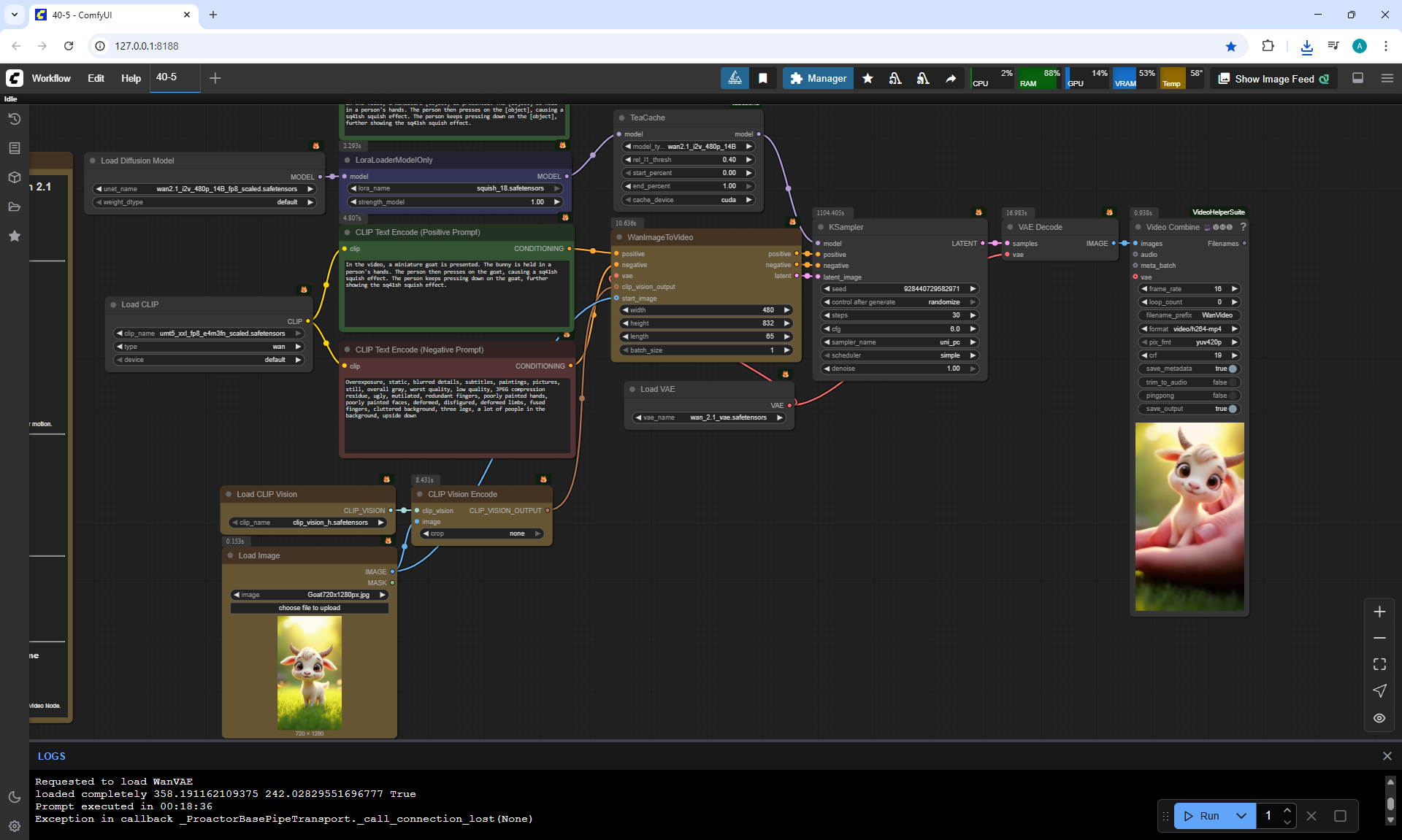
Task: Toggle save_output switch
Action: click(1233, 409)
